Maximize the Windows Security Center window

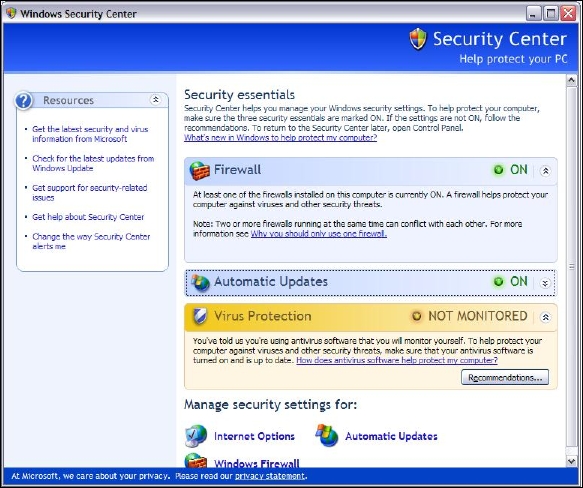(551, 14)
